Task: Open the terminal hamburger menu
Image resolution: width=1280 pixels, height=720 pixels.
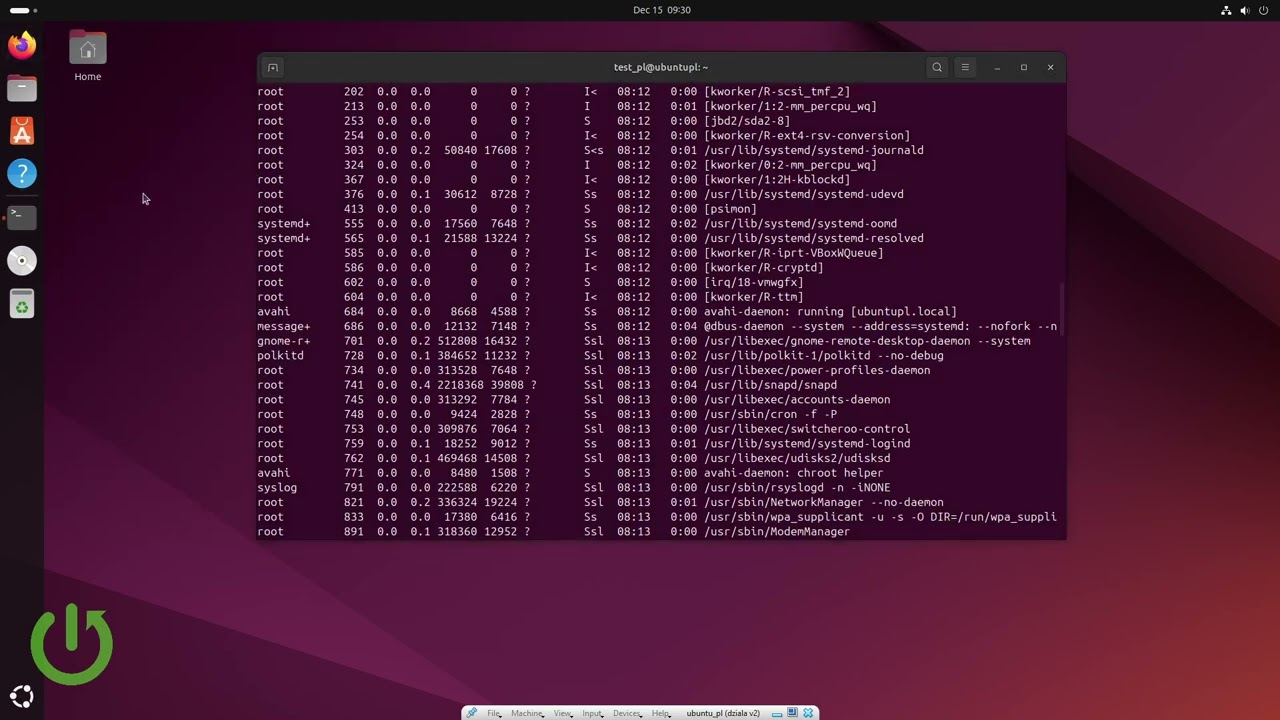Action: click(x=965, y=67)
